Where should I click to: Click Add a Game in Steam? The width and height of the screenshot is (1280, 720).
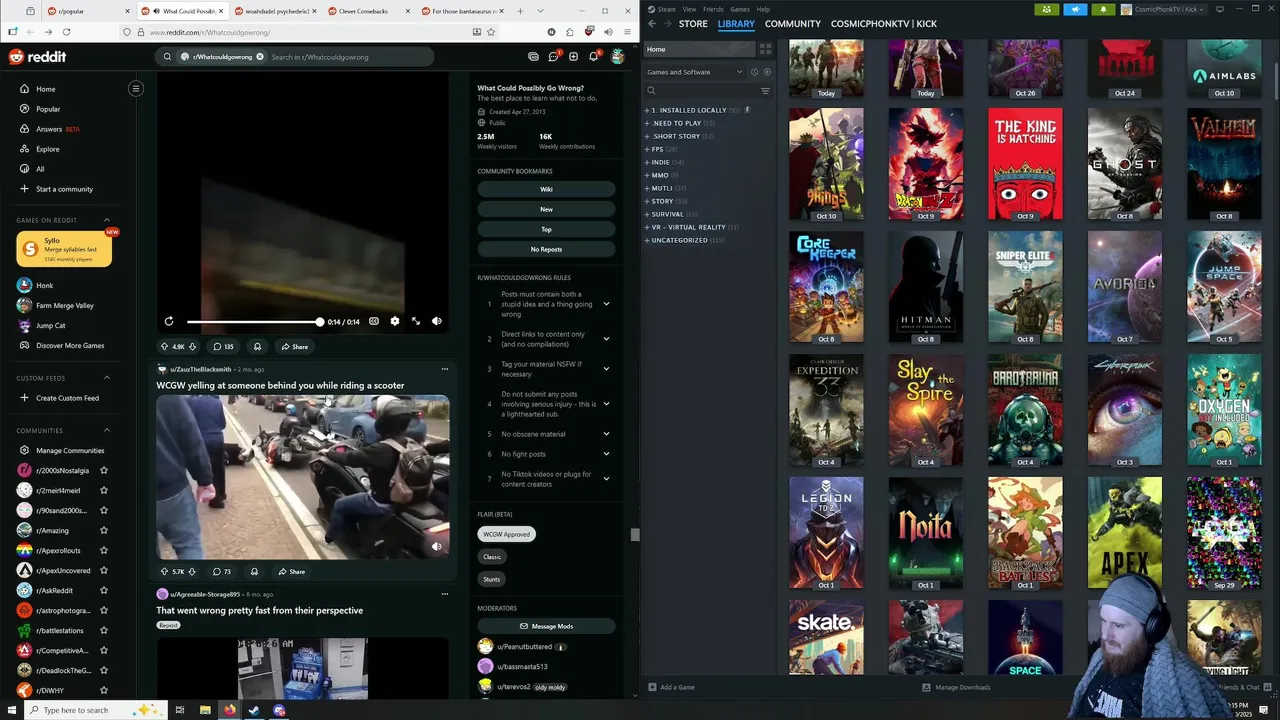(x=671, y=687)
